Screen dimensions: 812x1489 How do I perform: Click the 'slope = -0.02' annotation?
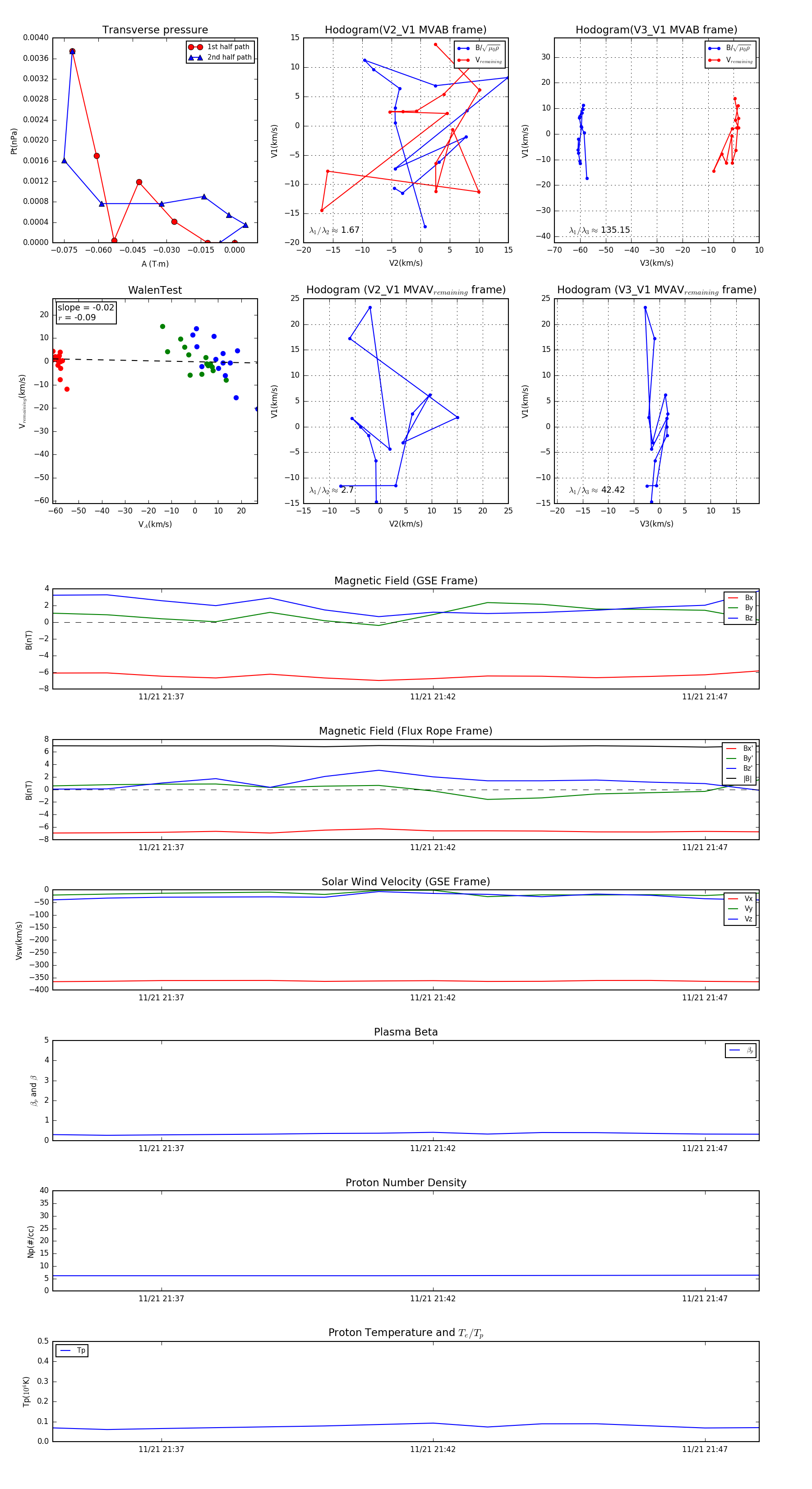click(86, 308)
